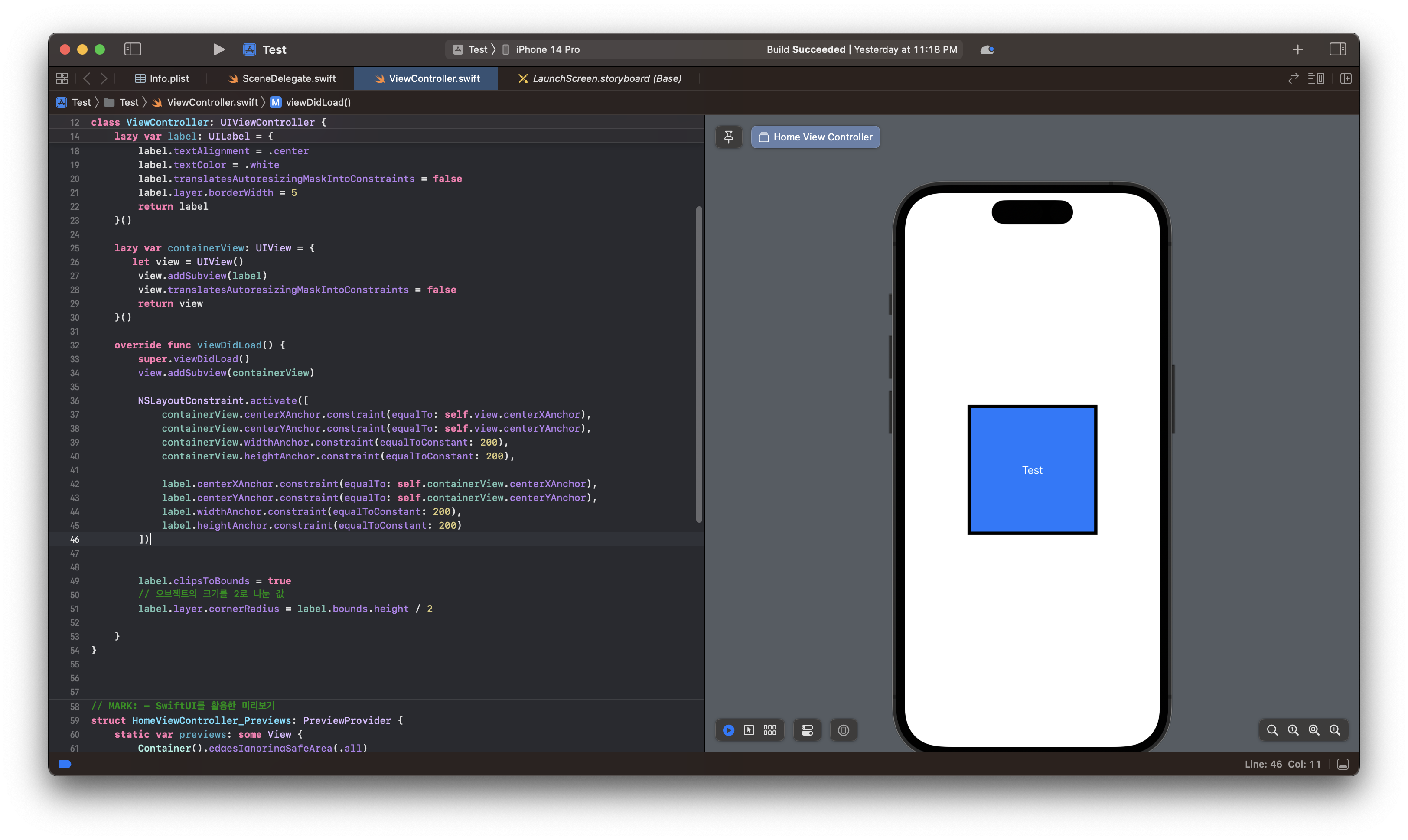This screenshot has width=1408, height=840.
Task: Zoom out the canvas preview
Action: 1272,730
